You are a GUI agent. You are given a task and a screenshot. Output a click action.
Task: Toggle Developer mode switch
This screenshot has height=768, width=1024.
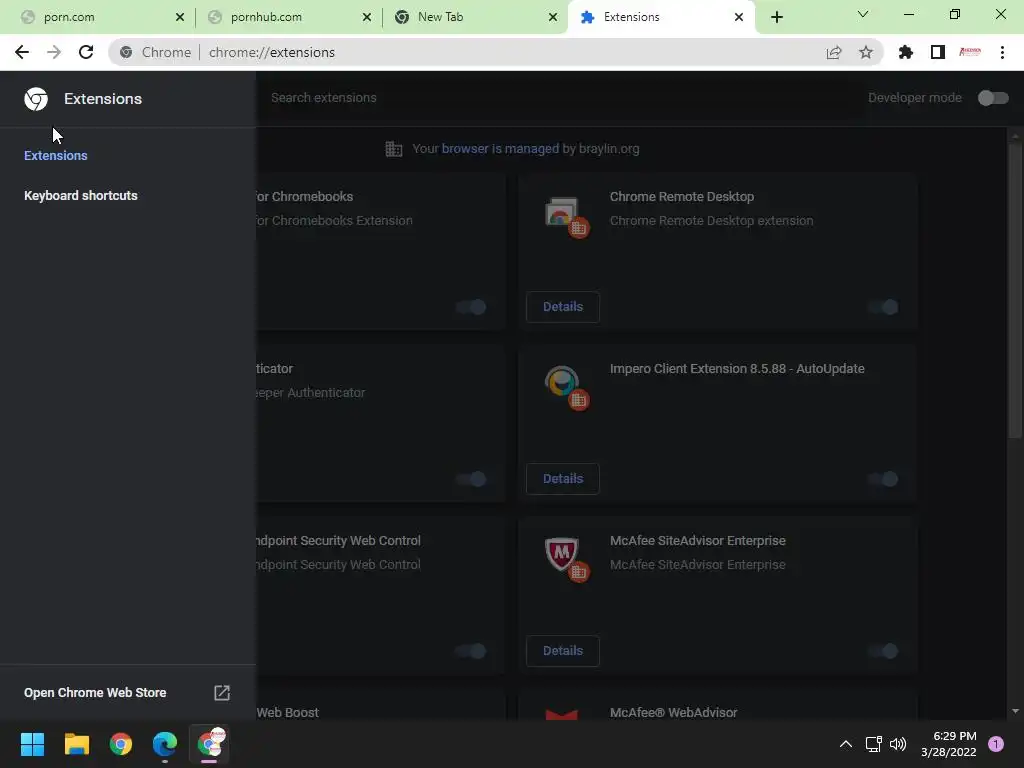coord(993,98)
